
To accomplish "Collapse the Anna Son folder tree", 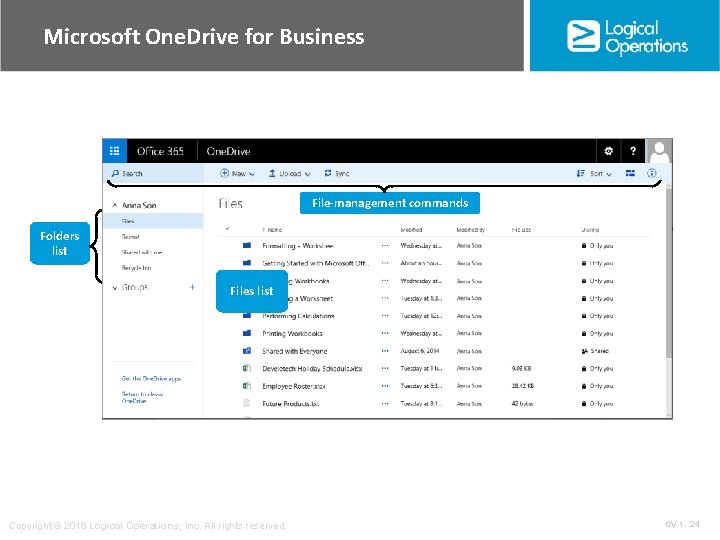I will (x=115, y=205).
